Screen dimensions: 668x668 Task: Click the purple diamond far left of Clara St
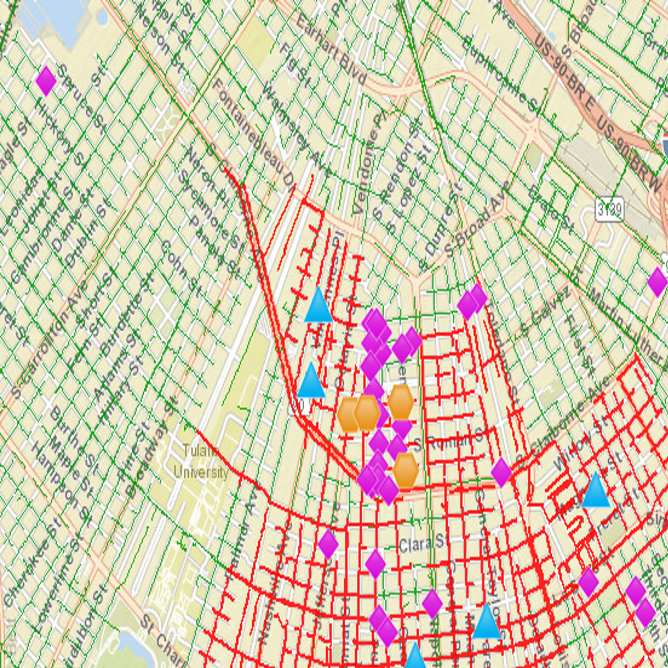328,544
